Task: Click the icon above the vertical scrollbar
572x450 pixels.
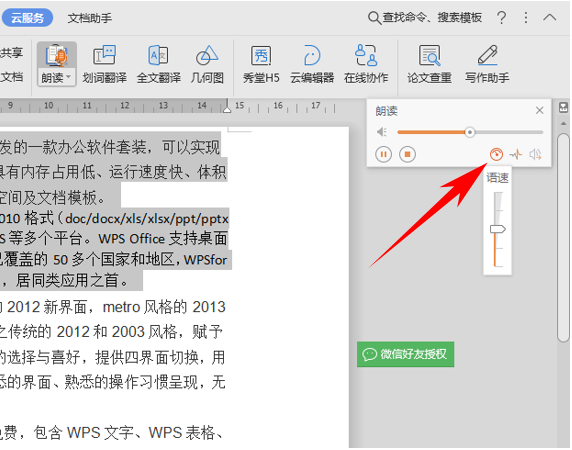Action: (x=563, y=107)
